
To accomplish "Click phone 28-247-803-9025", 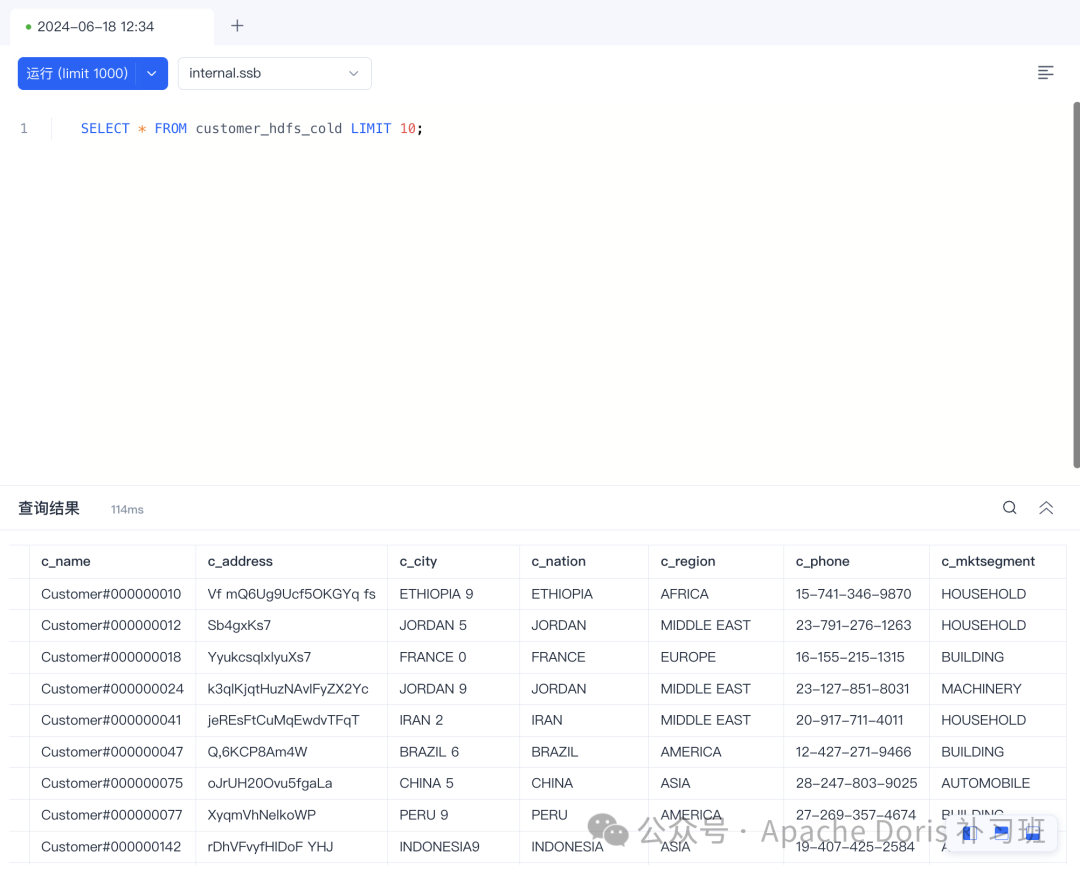I will 856,783.
